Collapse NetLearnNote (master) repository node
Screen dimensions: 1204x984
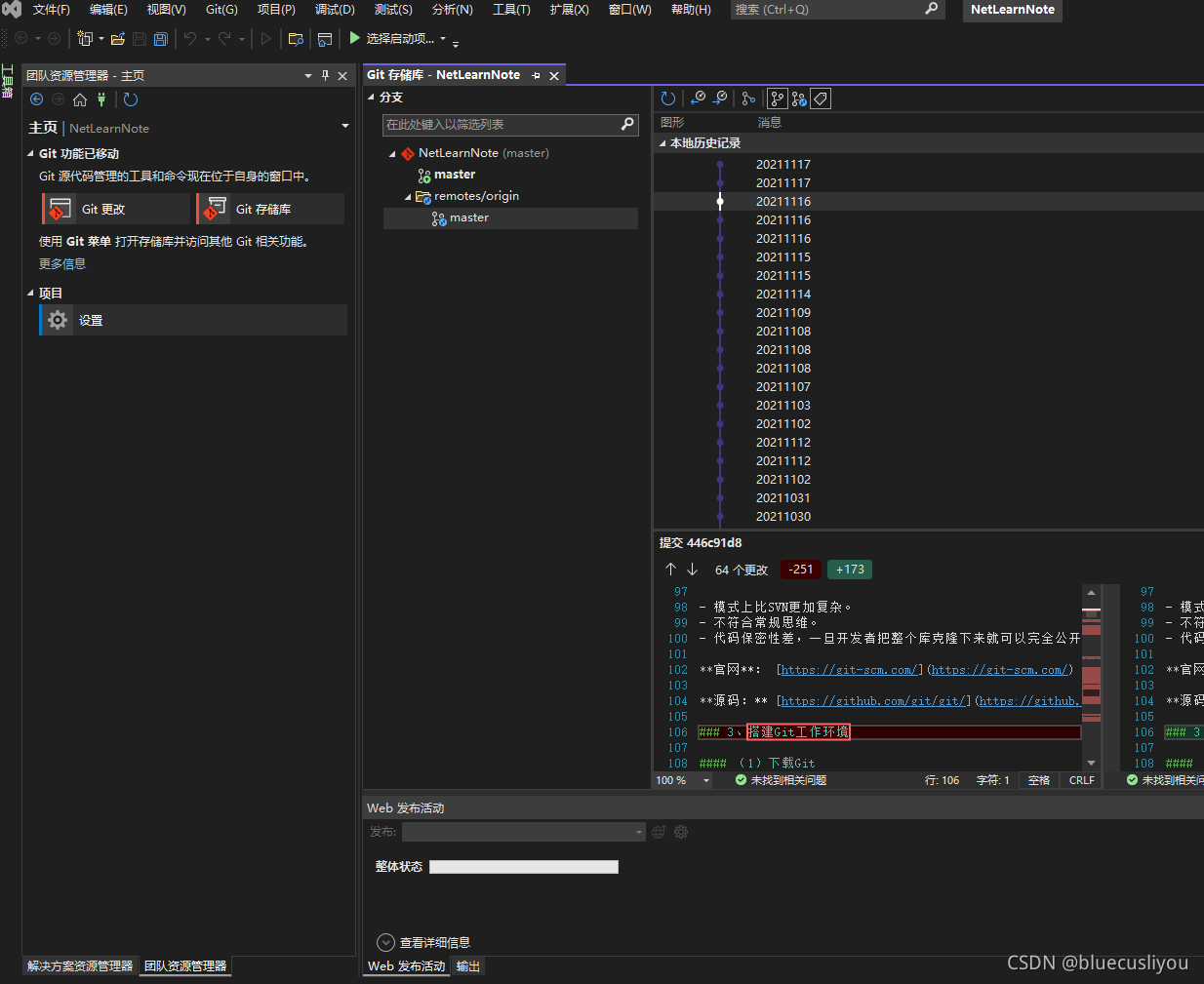[392, 154]
